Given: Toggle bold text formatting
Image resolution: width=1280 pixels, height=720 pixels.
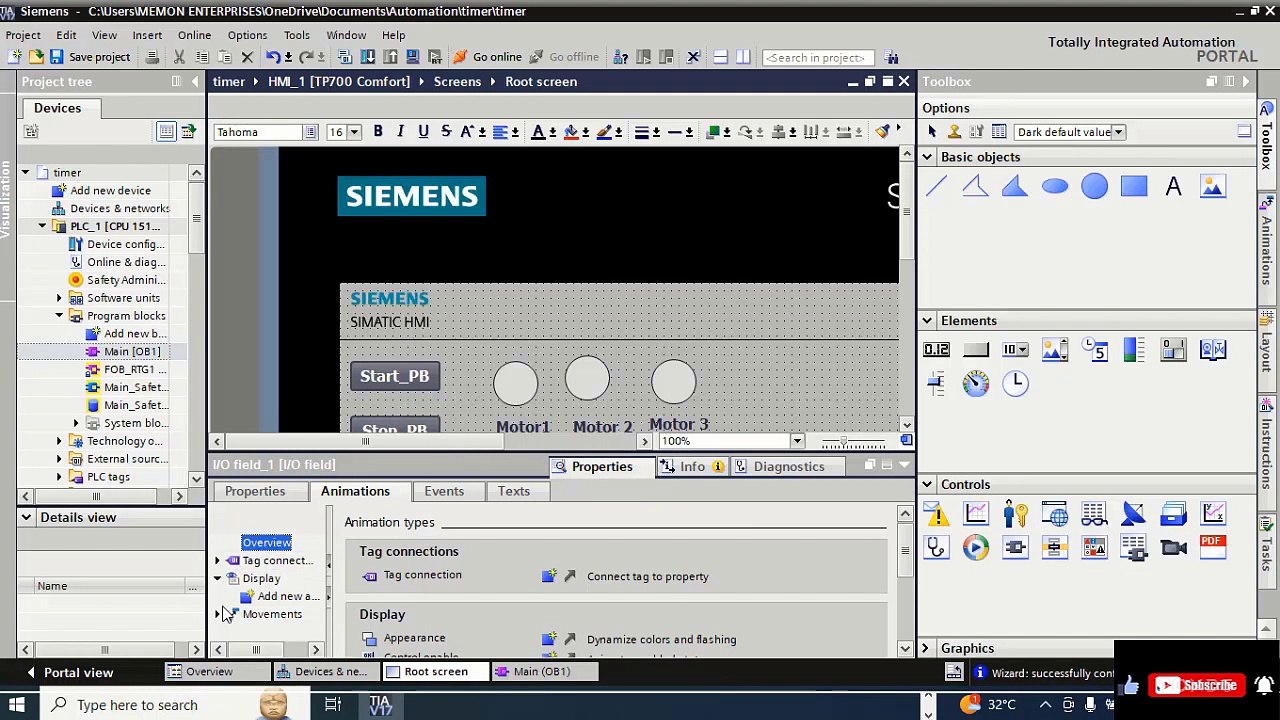Looking at the screenshot, I should point(378,132).
